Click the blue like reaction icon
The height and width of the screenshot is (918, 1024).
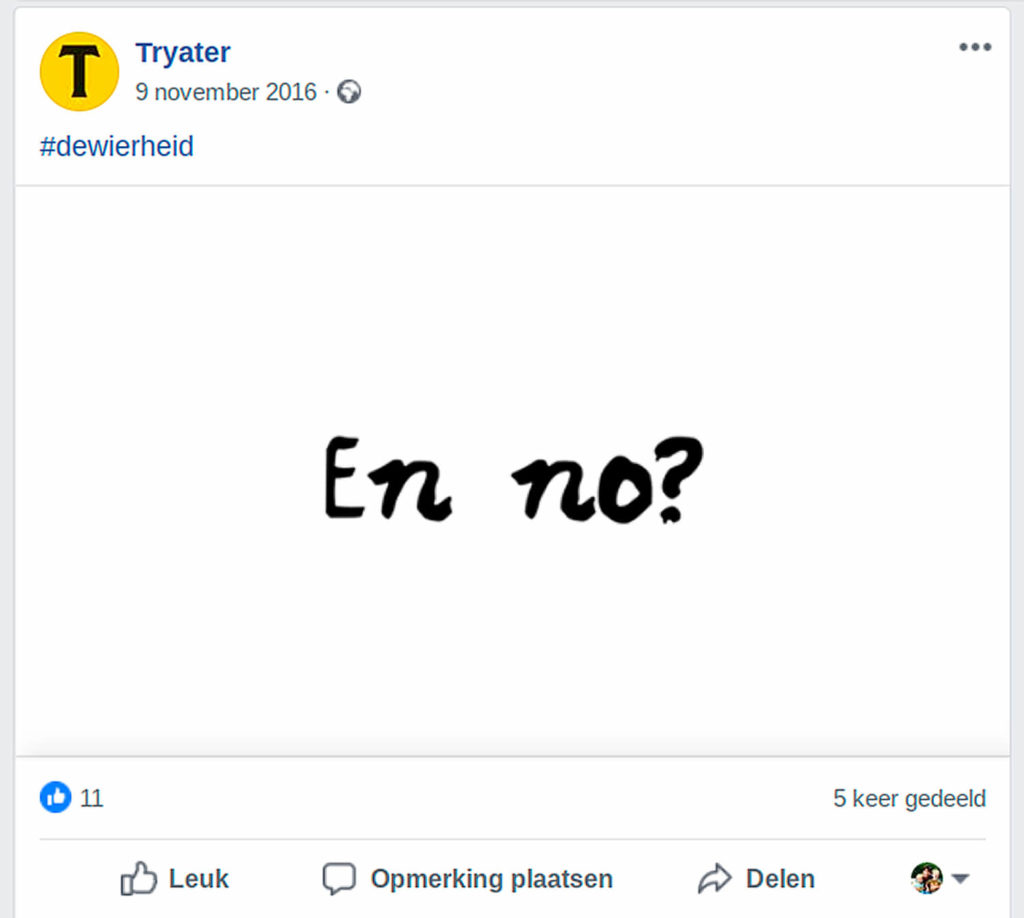(x=55, y=797)
